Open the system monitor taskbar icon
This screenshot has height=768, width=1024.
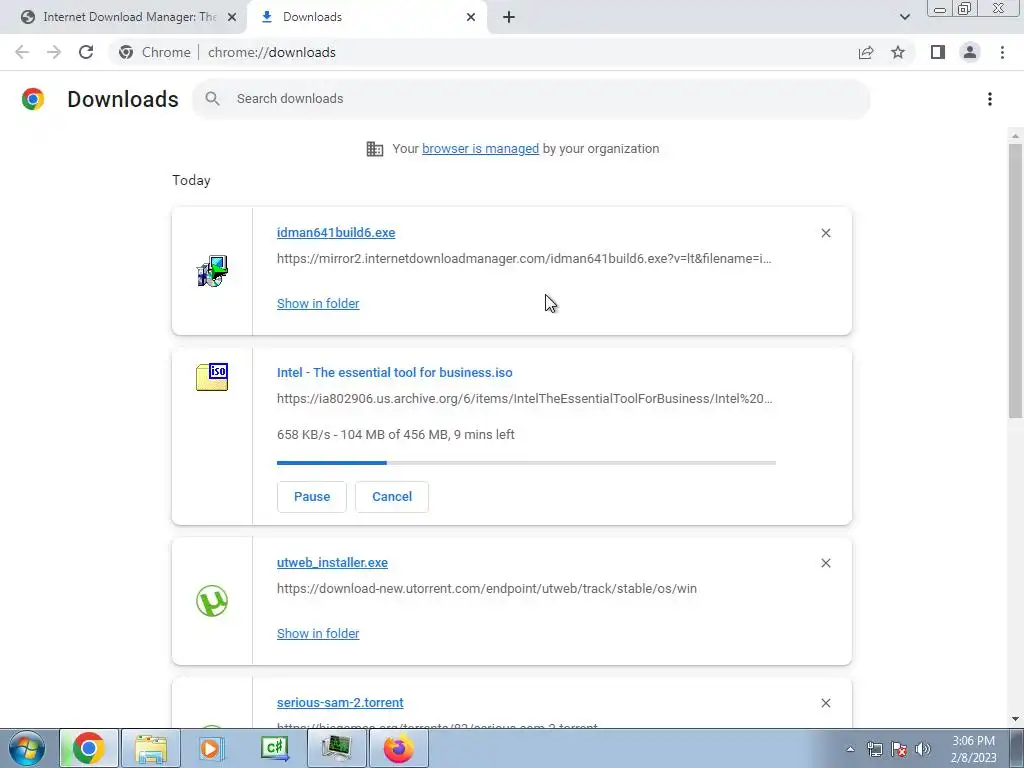pyautogui.click(x=336, y=748)
